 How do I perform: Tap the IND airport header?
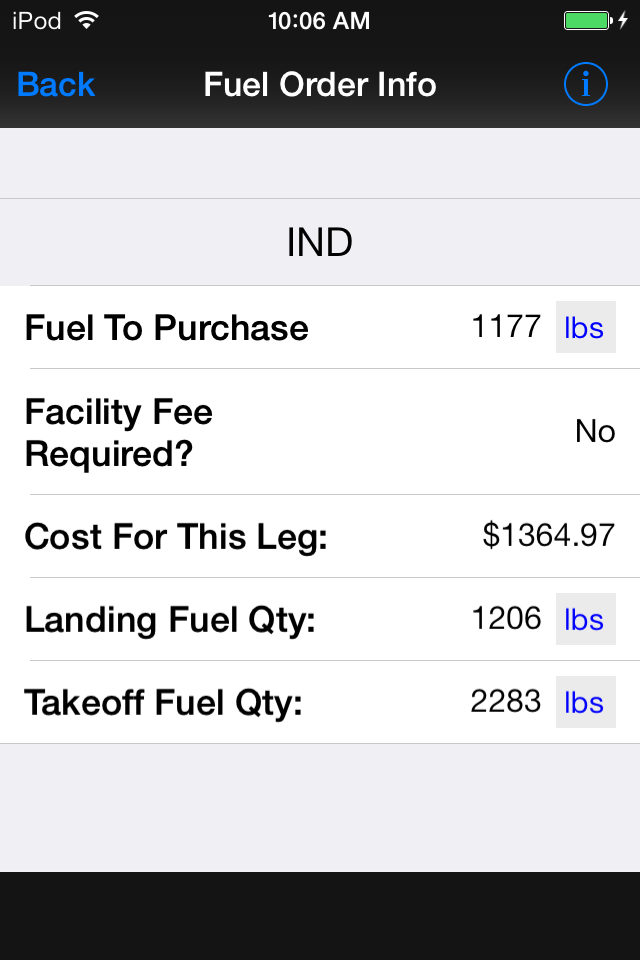point(320,242)
